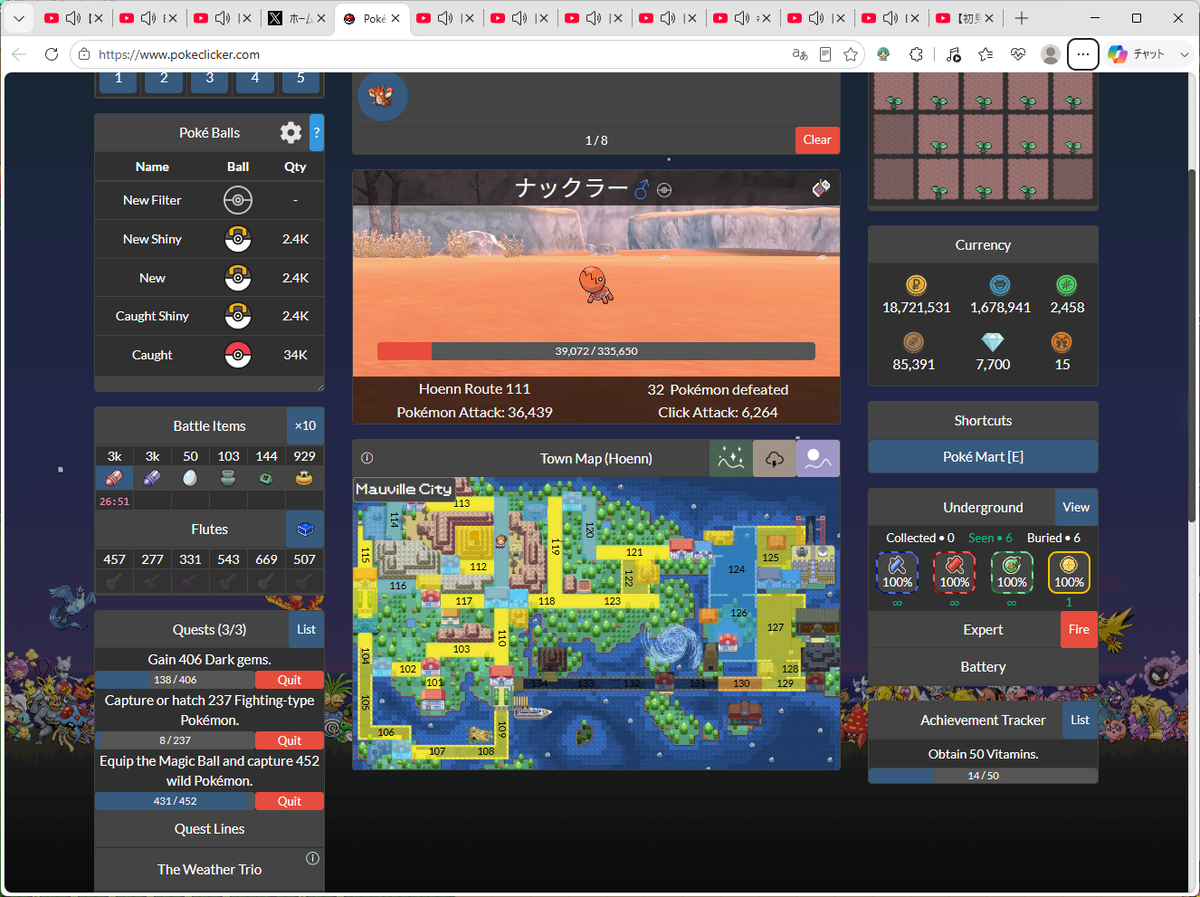Screen dimensions: 1200x897
Task: Quit the Fighting-type capture quest
Action: tap(289, 741)
